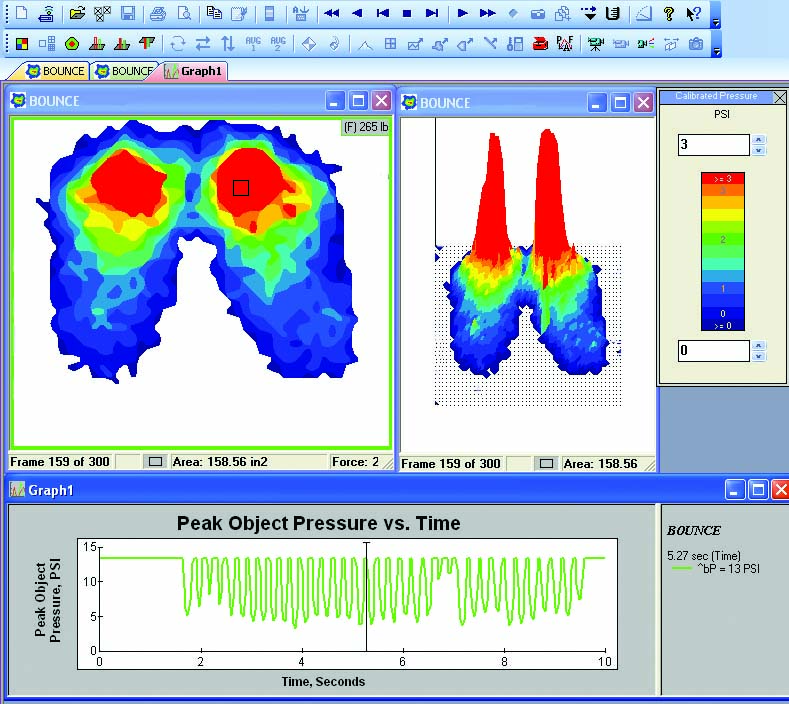Click the snapshot camera icon
This screenshot has width=789, height=704.
click(x=696, y=44)
